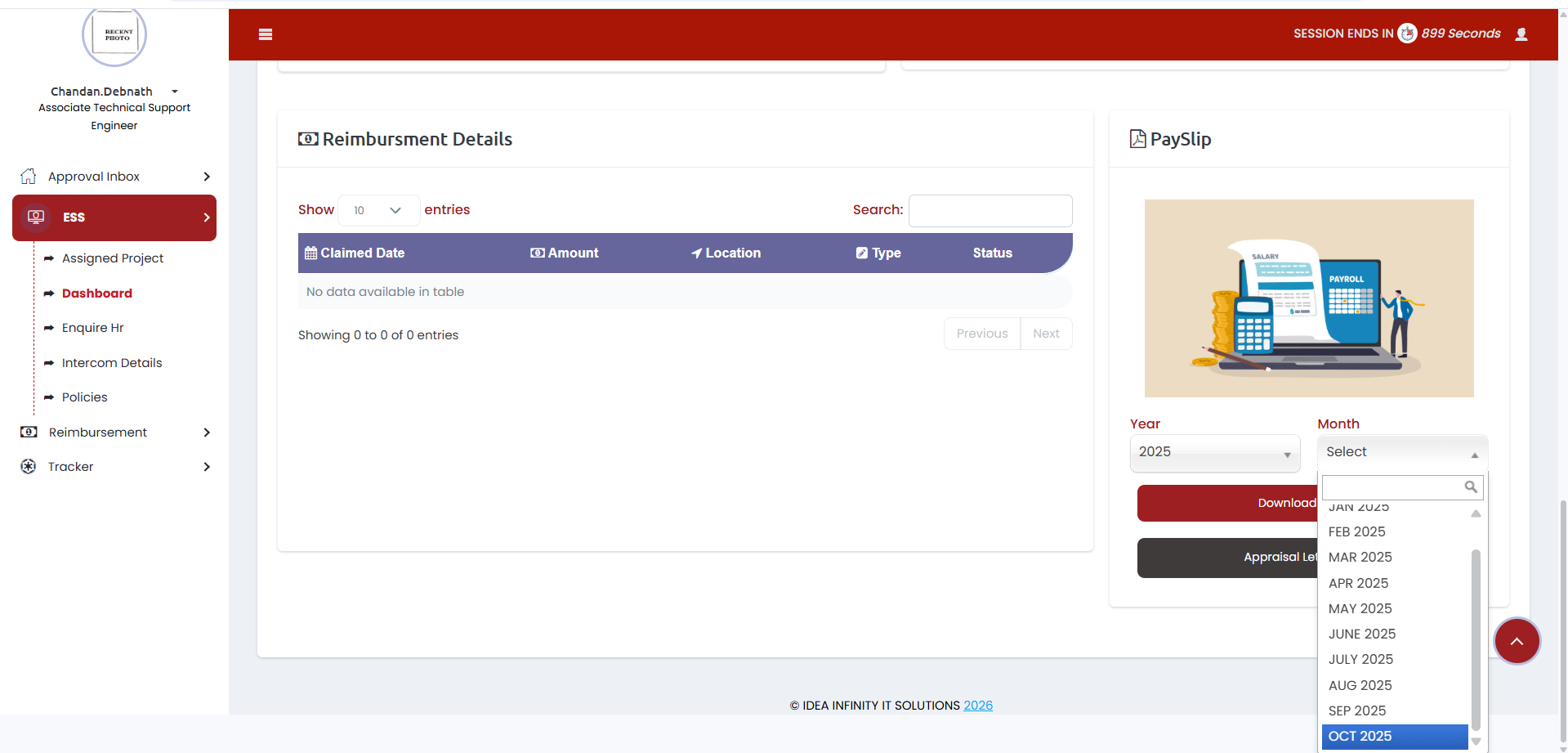Toggle the hamburger sidebar menu icon
1568x753 pixels.
(266, 34)
